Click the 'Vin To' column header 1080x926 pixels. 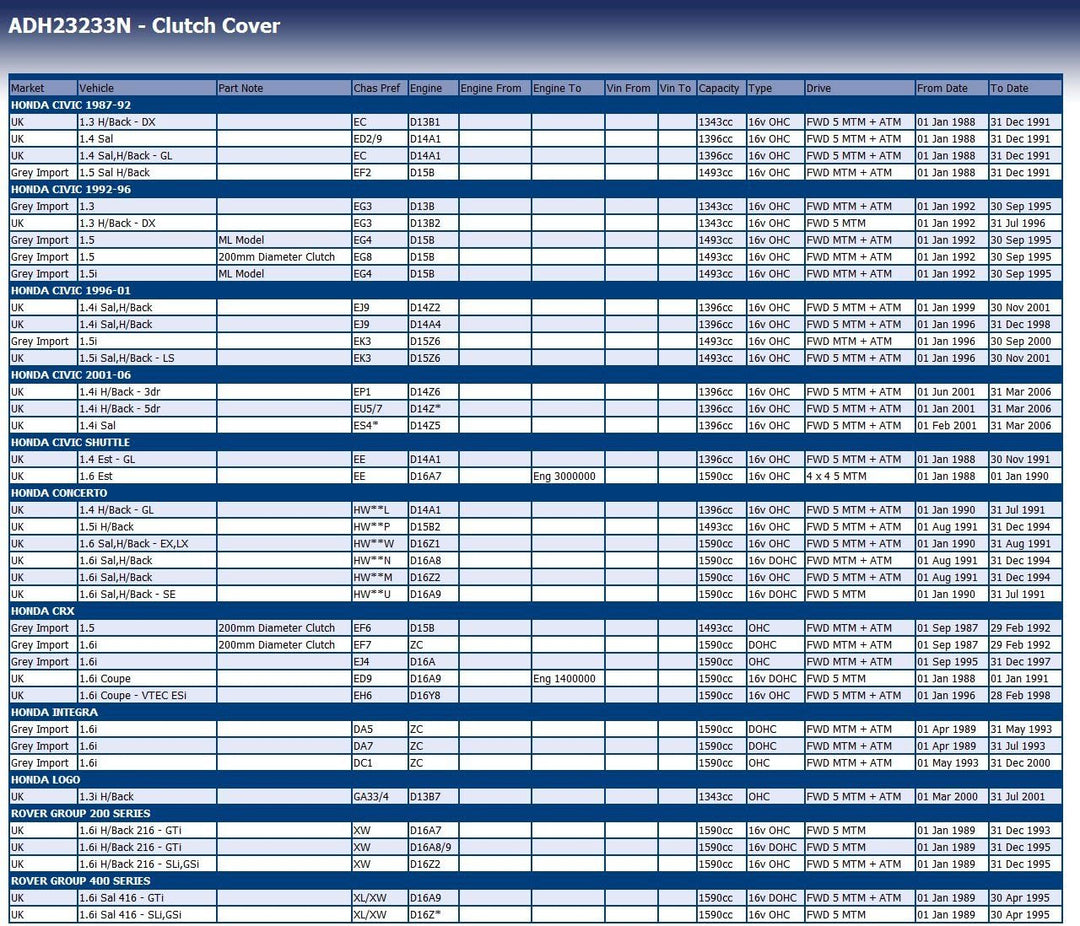coord(677,88)
